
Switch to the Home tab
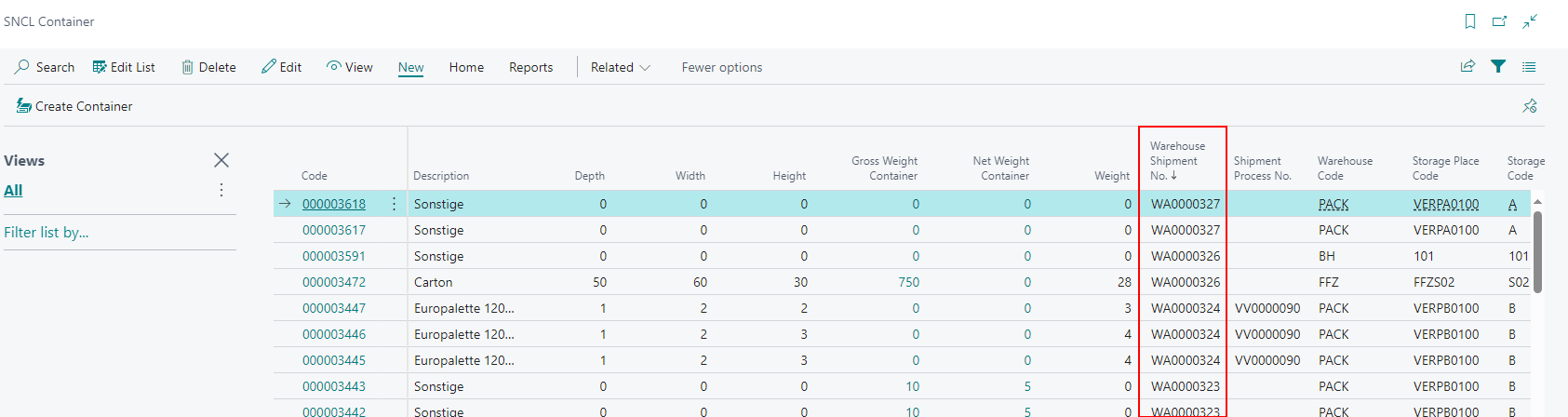pyautogui.click(x=466, y=67)
